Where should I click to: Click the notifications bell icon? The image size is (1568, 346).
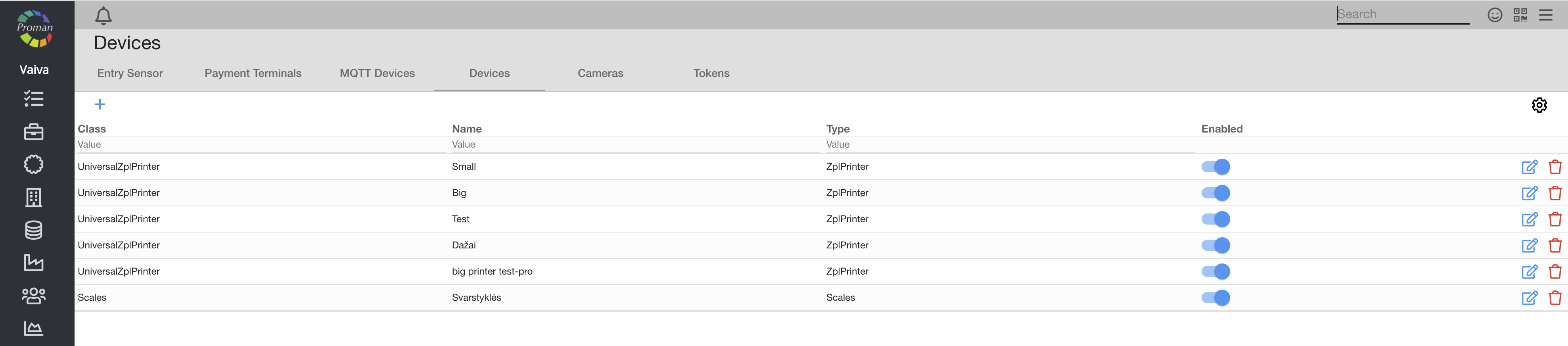tap(104, 16)
